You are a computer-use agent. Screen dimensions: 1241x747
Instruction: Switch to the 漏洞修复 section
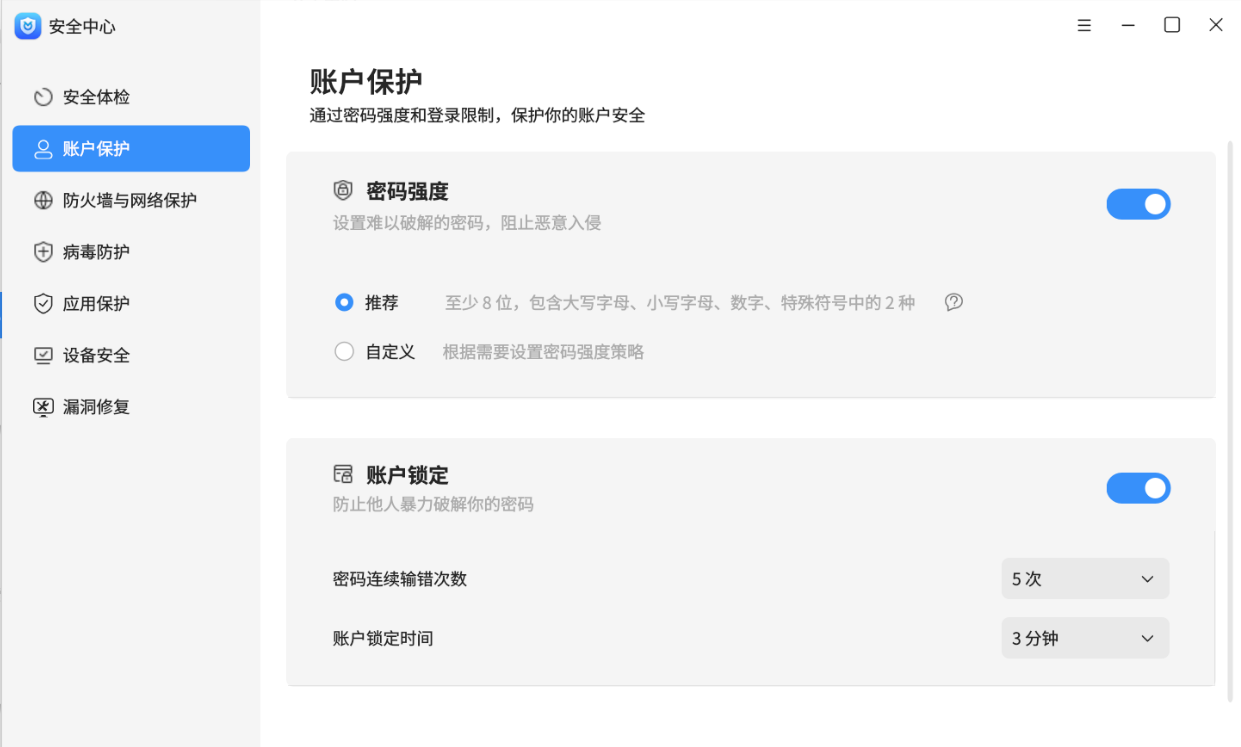tap(96, 407)
